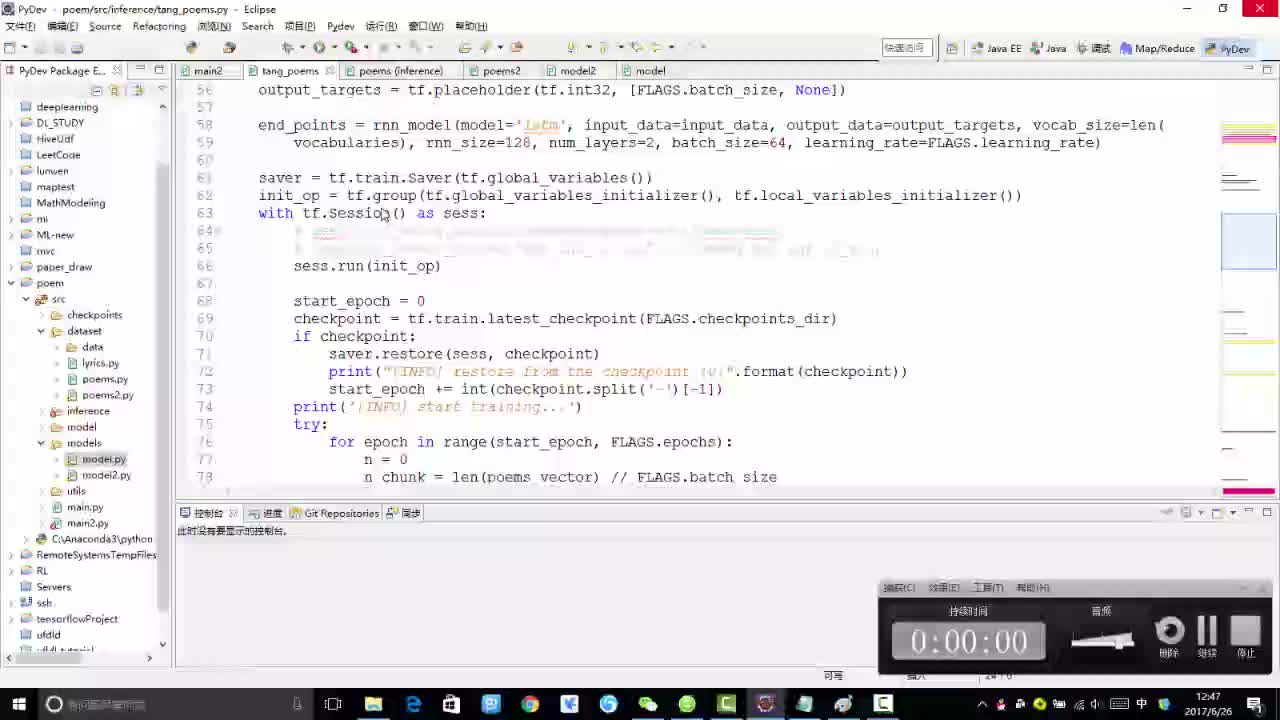Screen dimensions: 1280x720
Task: Select lyrics.py in the package explorer
Action: (100, 363)
